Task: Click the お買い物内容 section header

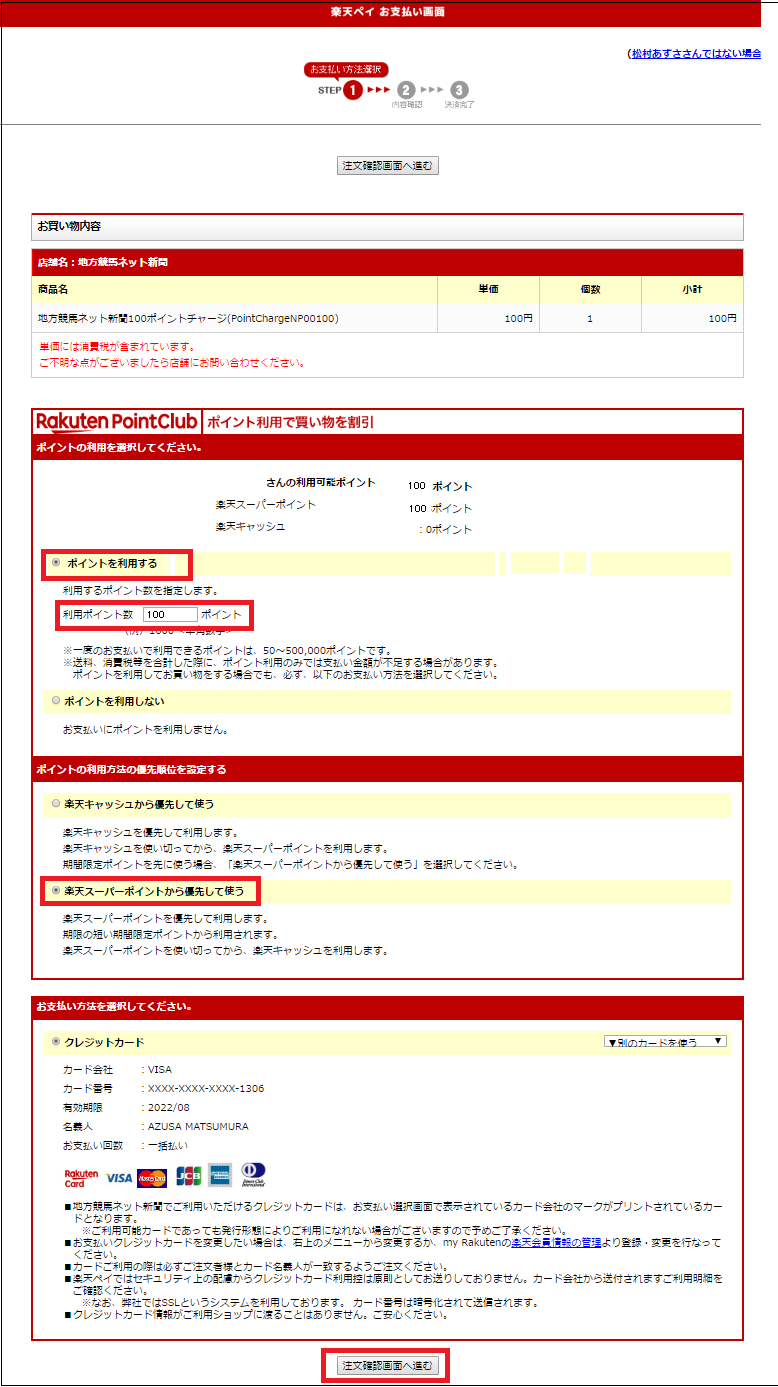Action: (388, 227)
